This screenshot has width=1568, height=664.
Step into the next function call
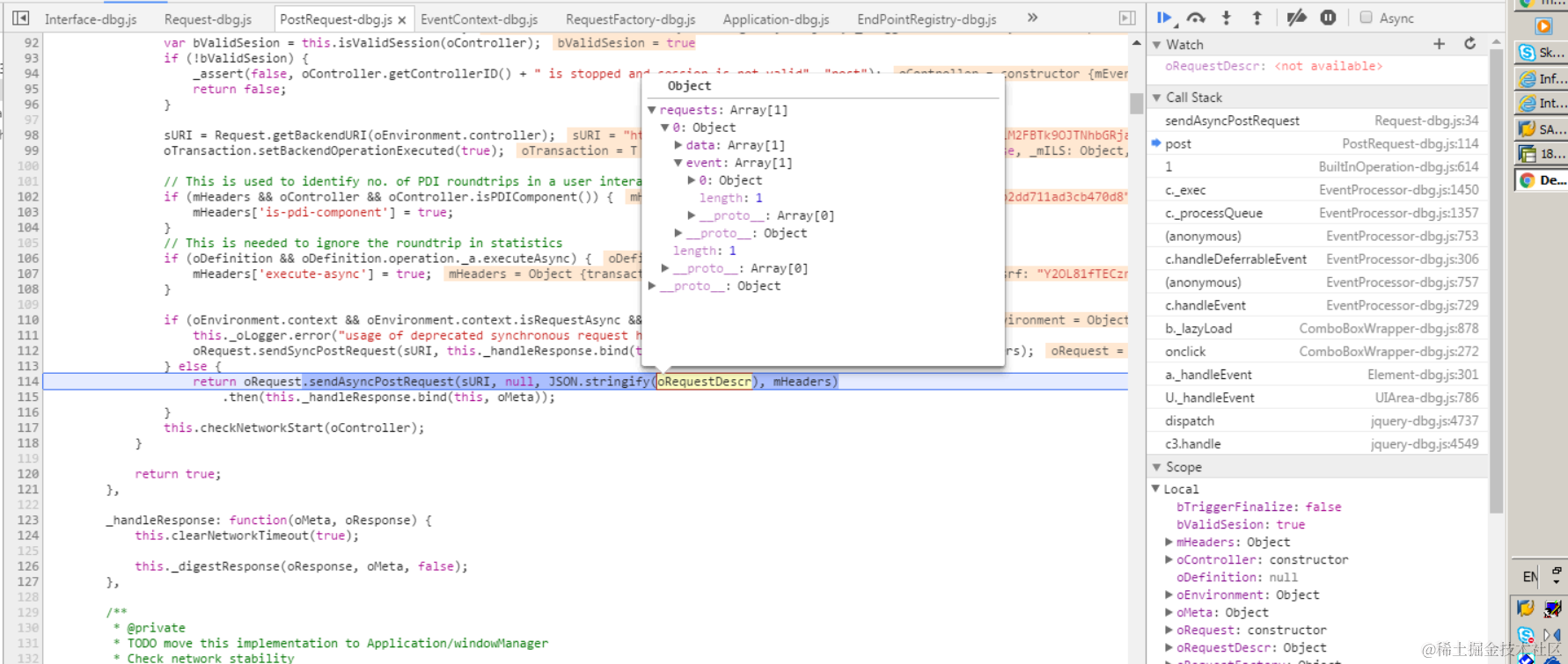[1227, 18]
